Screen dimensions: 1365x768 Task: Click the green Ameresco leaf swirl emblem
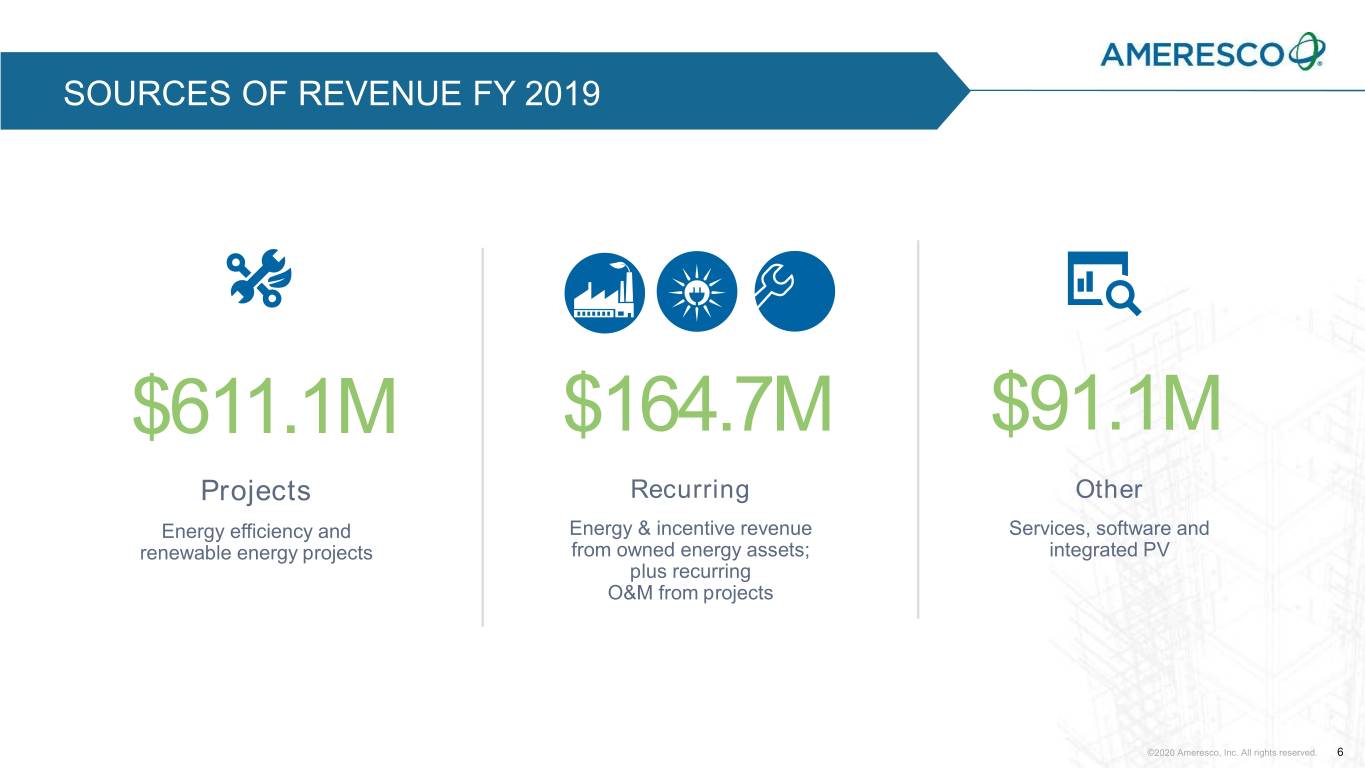pos(1306,50)
